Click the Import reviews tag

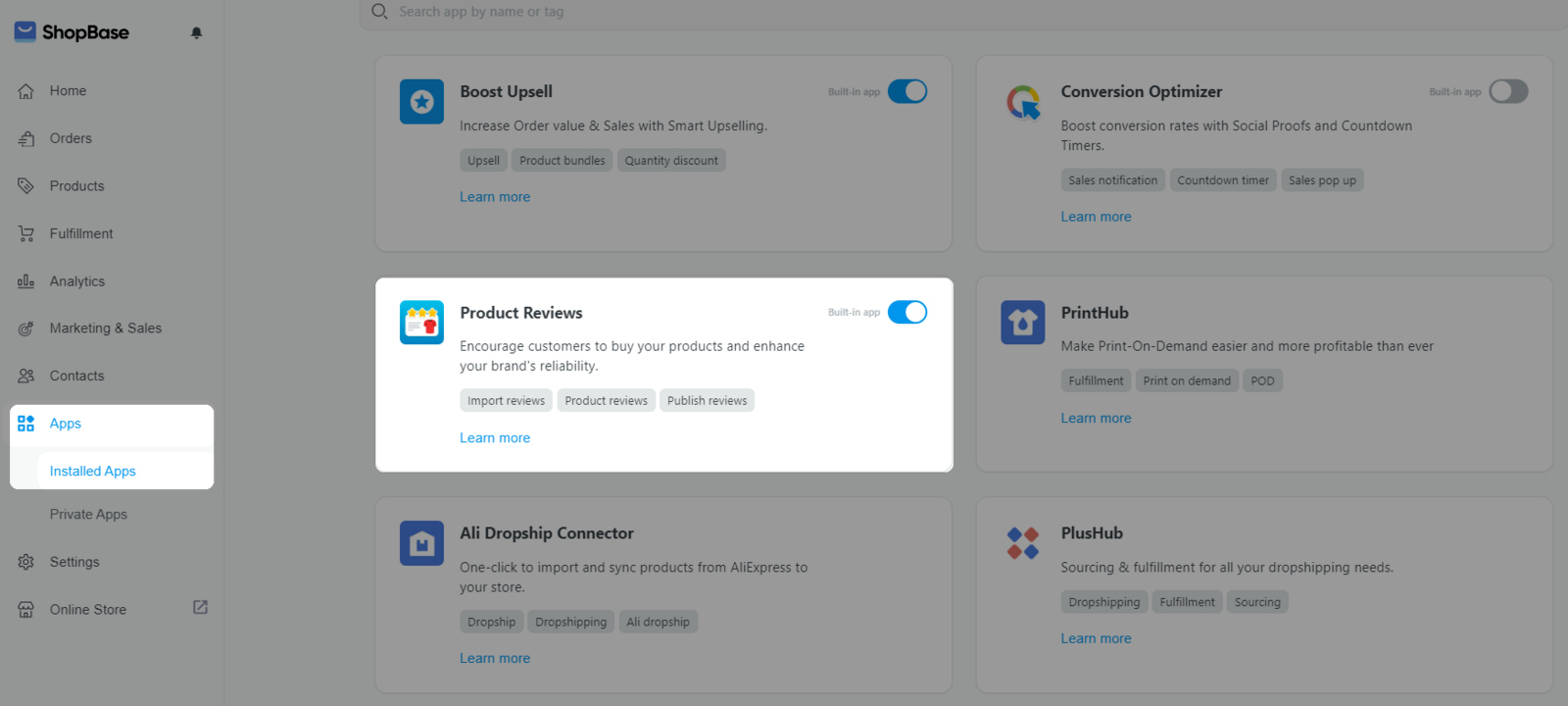[x=506, y=401]
